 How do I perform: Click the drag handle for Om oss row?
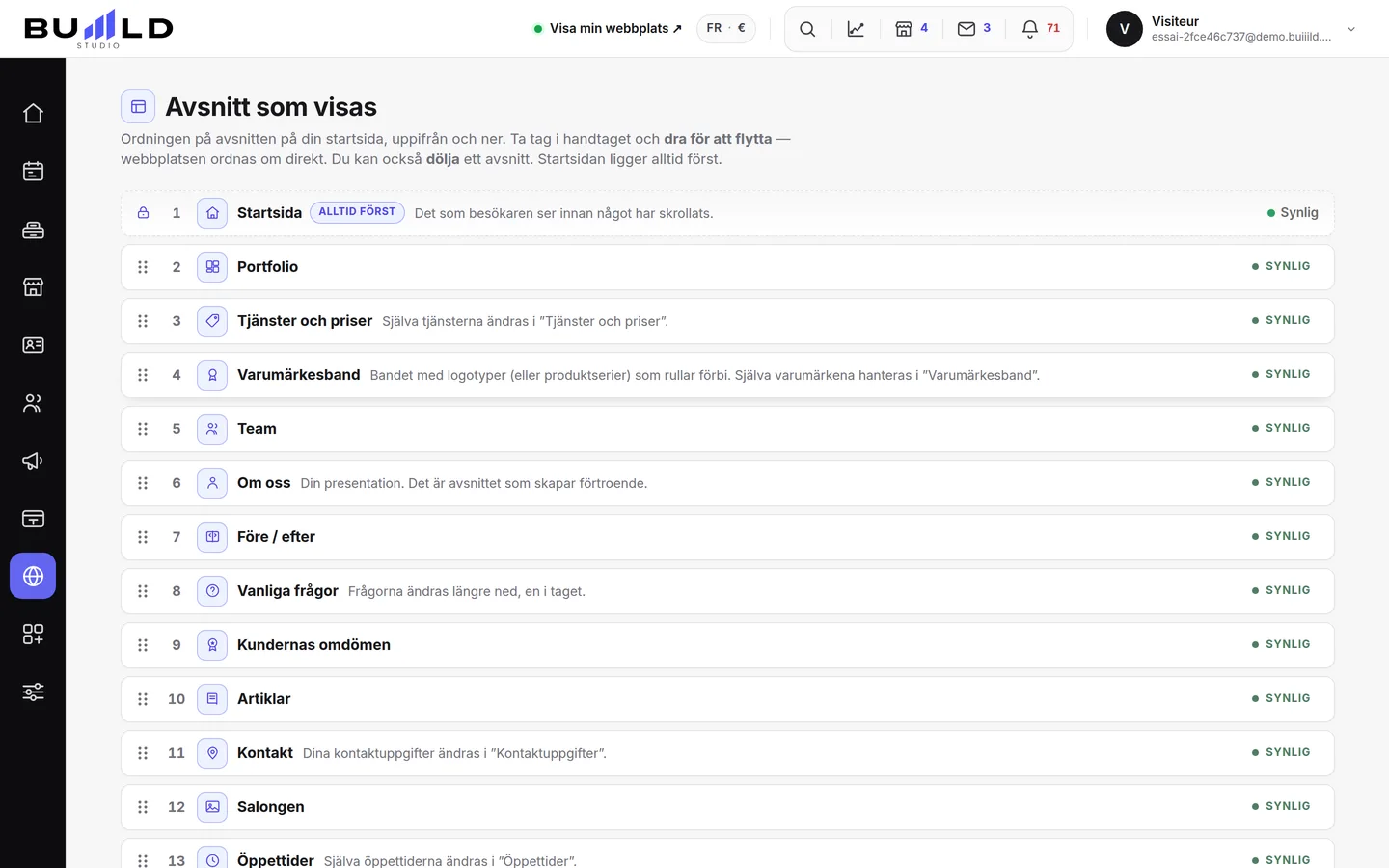(x=143, y=483)
